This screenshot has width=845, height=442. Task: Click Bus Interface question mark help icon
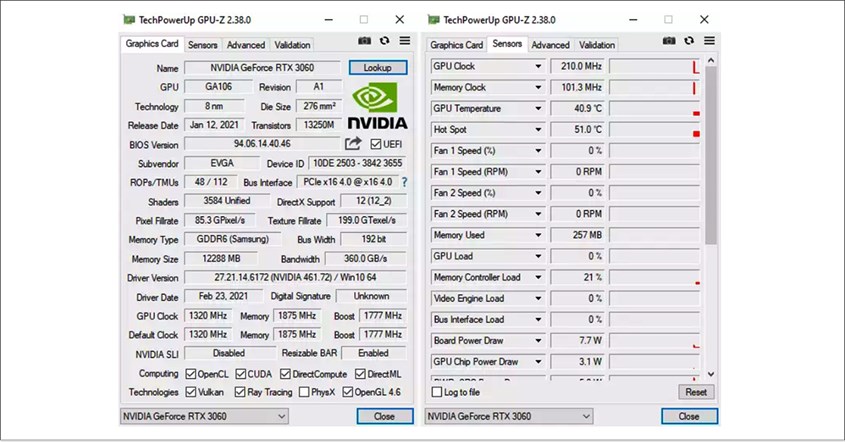tap(404, 182)
